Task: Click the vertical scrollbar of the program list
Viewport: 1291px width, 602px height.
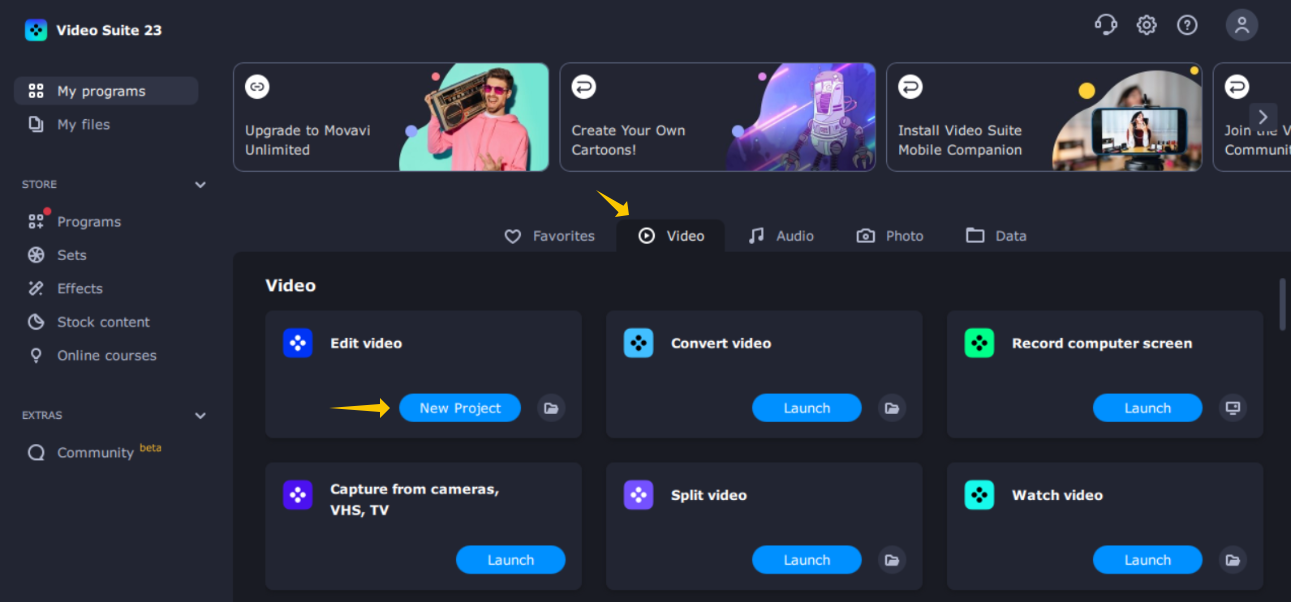Action: [x=1283, y=305]
